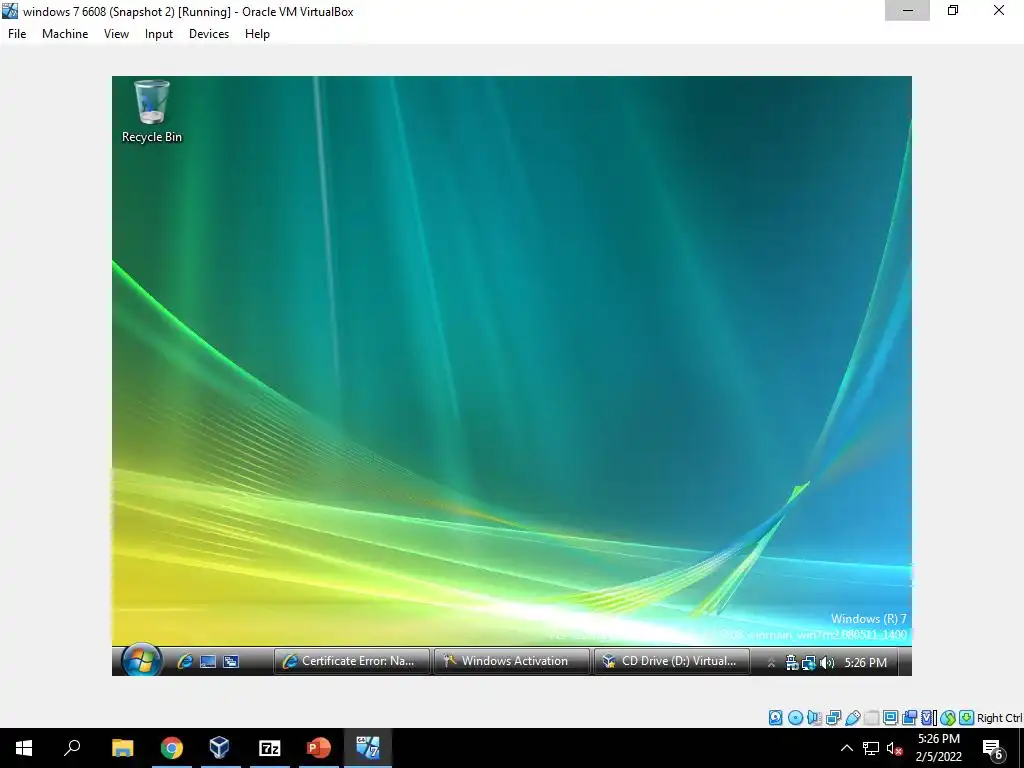Open VirtualBox Devices menu
Screen dimensions: 1024x768
[209, 34]
